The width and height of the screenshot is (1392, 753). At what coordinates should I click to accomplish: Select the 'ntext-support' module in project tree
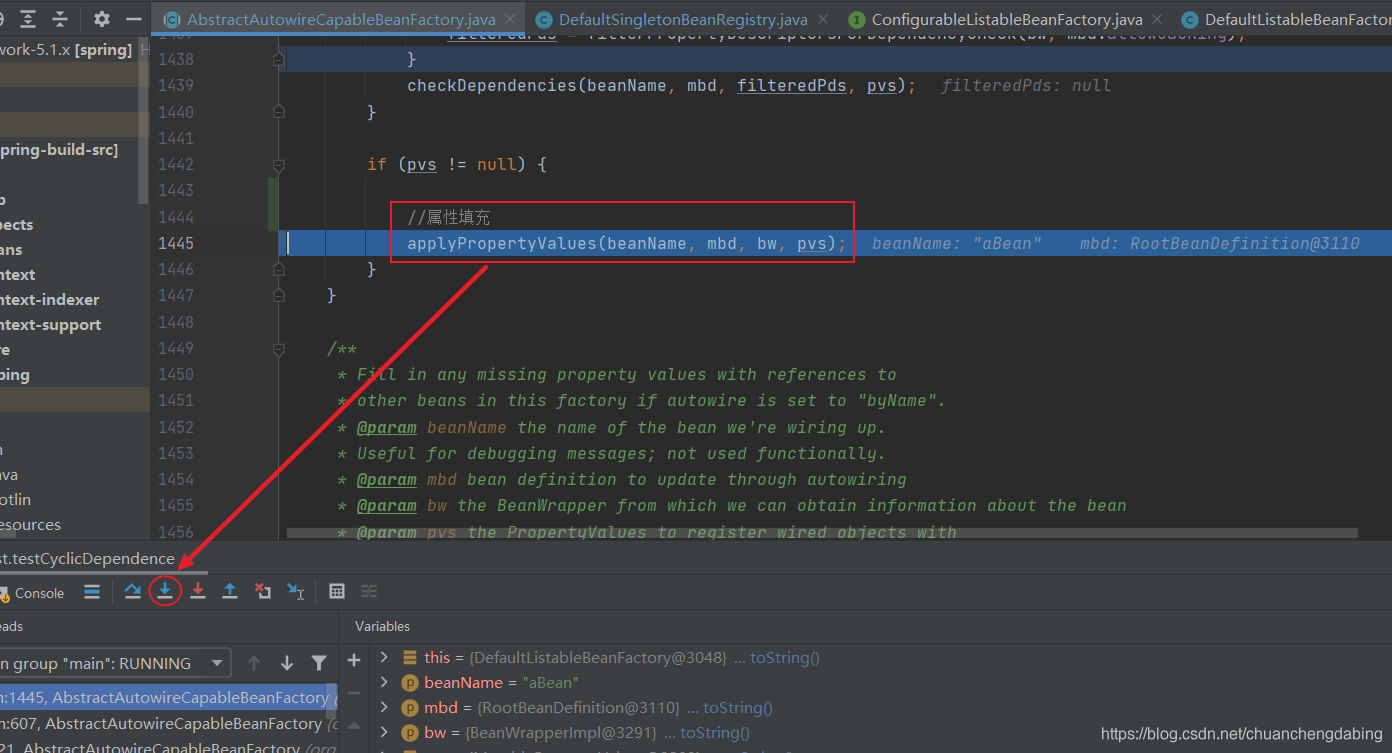51,325
